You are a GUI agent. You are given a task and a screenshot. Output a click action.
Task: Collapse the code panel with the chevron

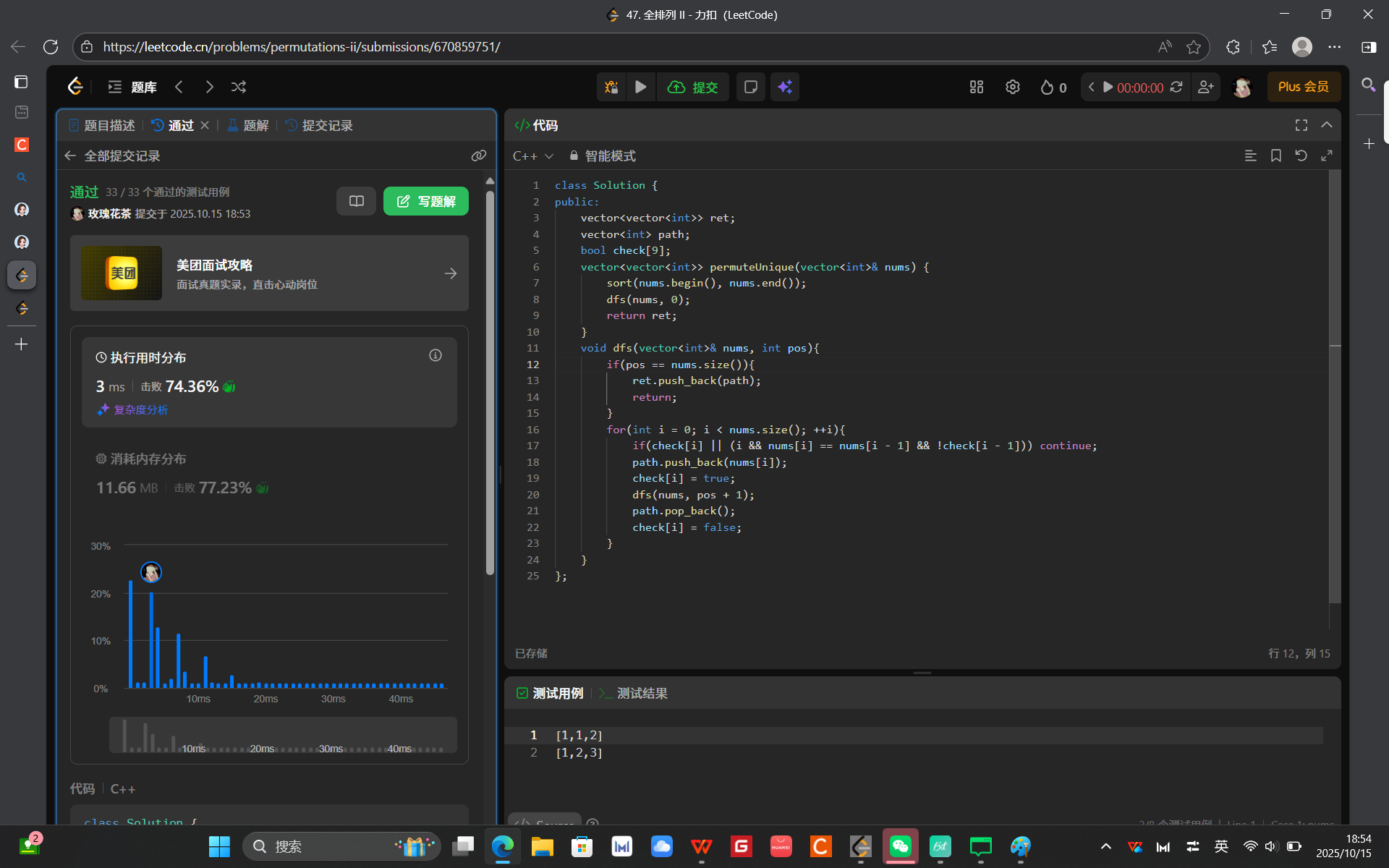tap(1326, 125)
